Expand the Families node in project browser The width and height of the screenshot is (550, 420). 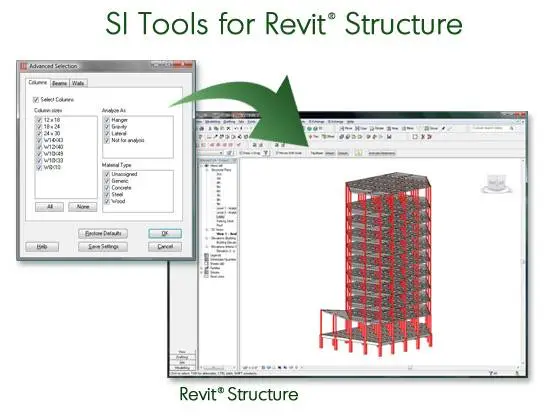coord(202,268)
